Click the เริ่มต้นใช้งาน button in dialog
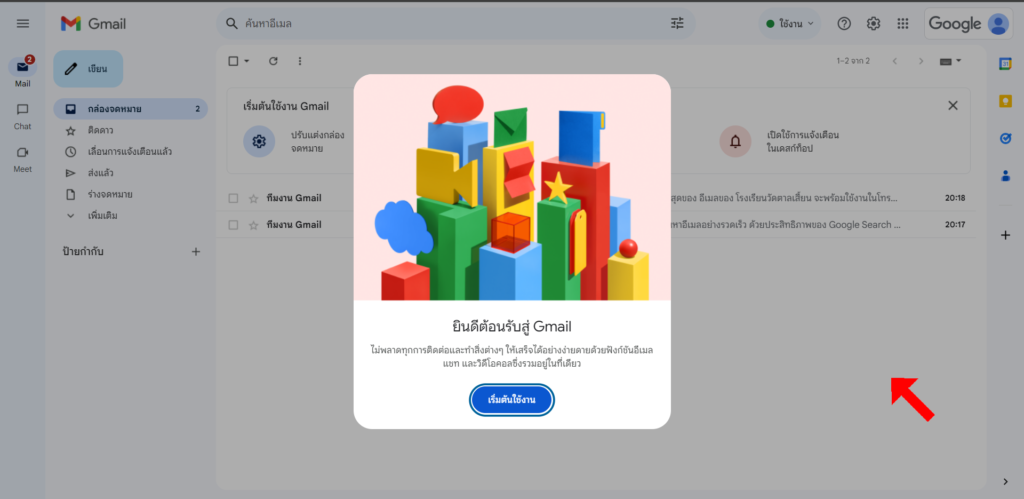1024x499 pixels. (512, 400)
